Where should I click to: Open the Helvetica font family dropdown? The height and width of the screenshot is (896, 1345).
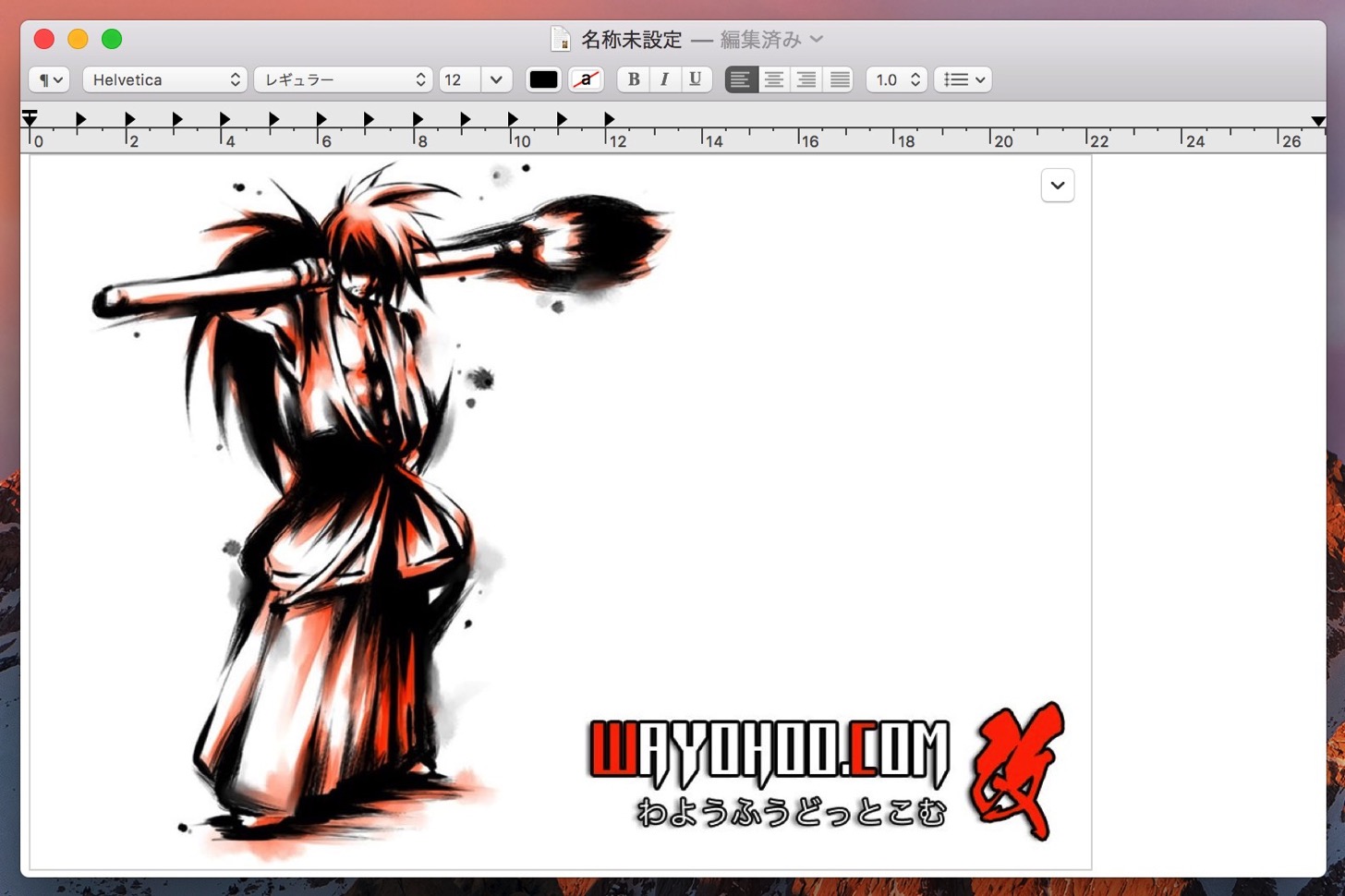click(166, 79)
